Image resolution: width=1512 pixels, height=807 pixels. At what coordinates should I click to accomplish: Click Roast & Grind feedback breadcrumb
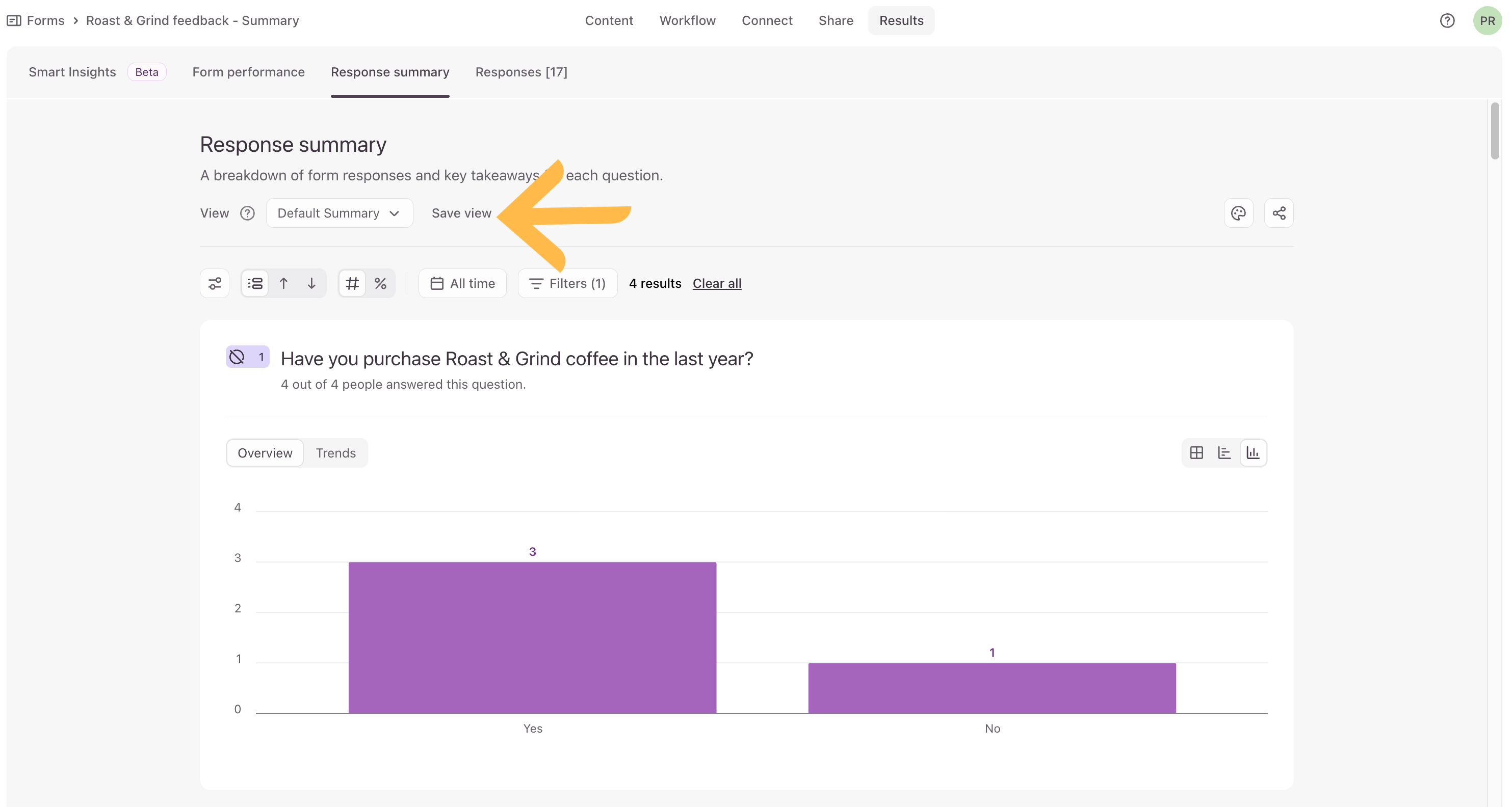click(192, 20)
